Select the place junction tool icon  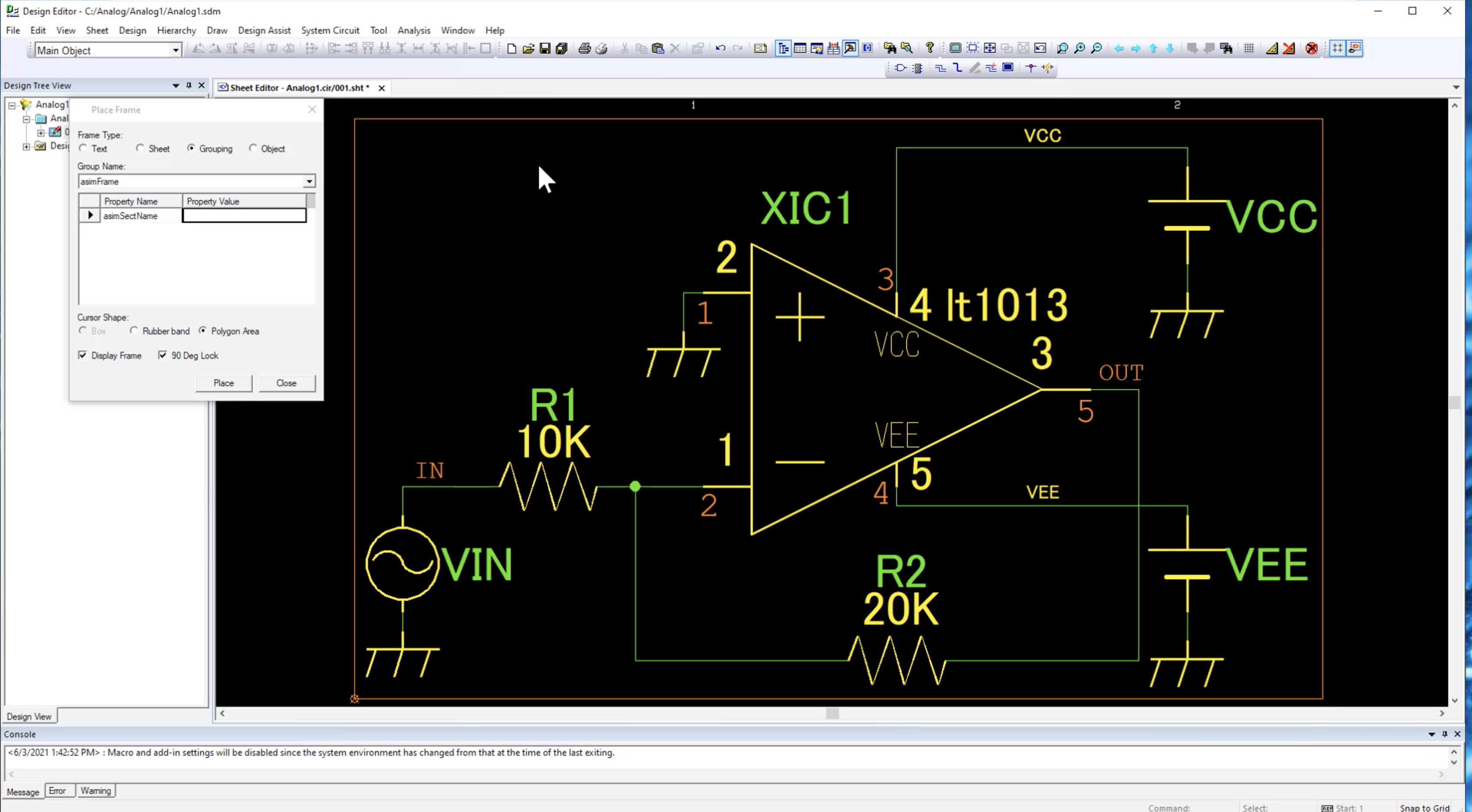[1031, 68]
